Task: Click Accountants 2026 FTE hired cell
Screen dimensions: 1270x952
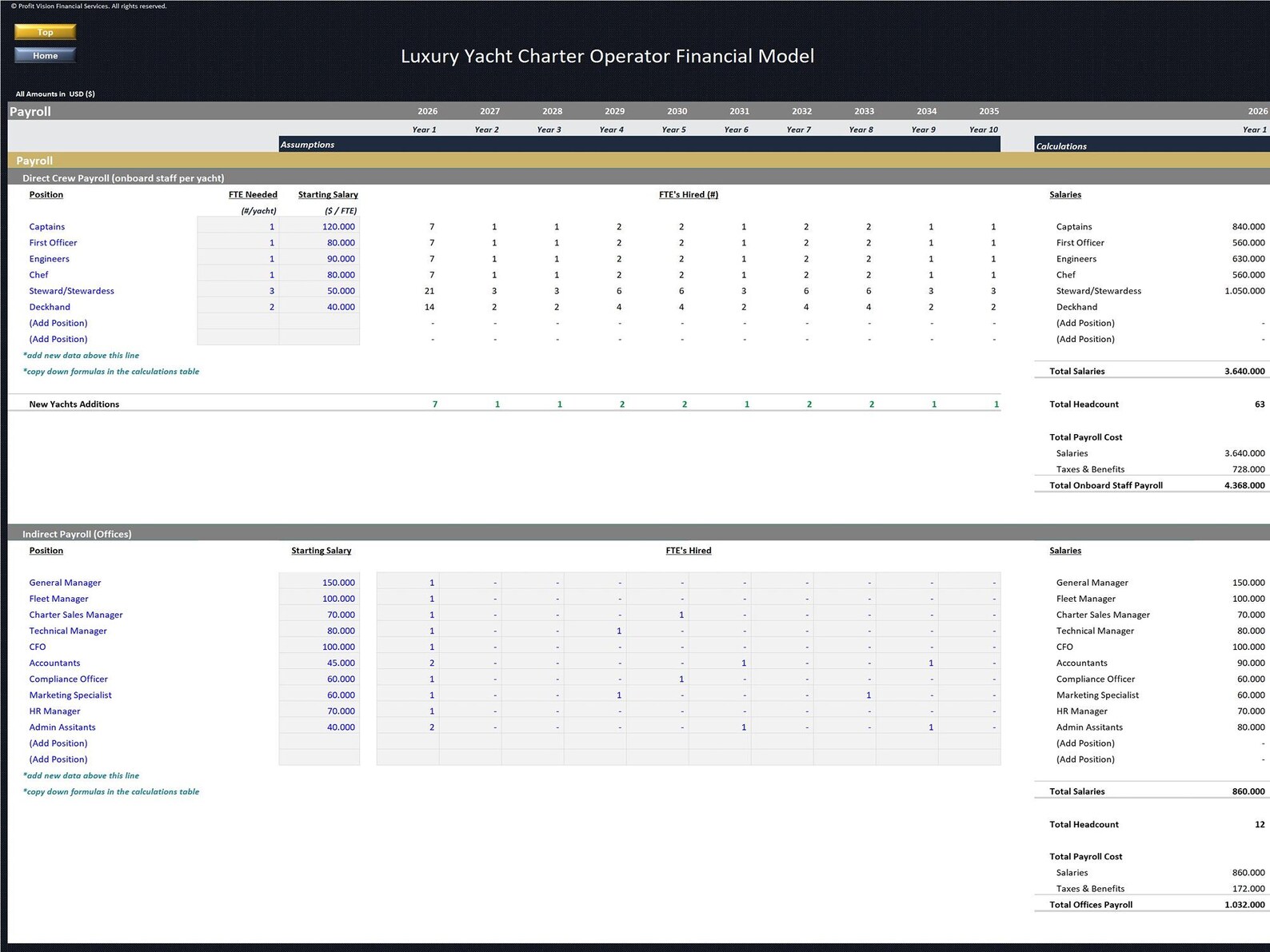Action: (408, 663)
